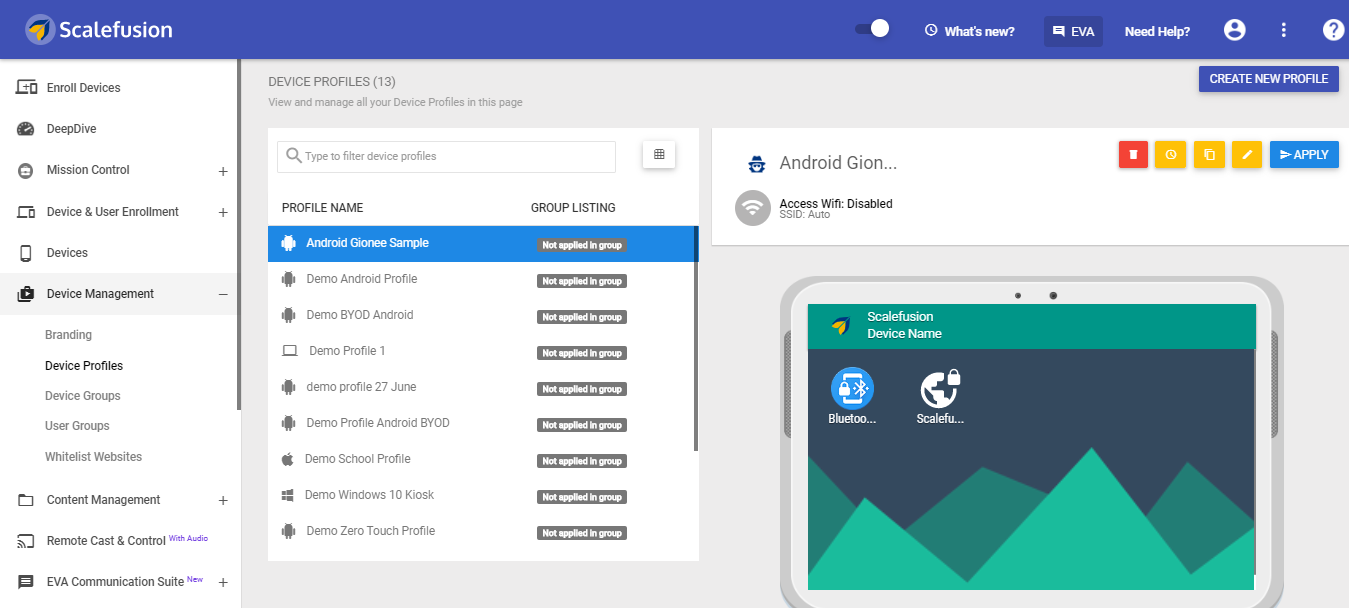
Task: Click the Scalefusion browser app icon in preview
Action: point(940,390)
